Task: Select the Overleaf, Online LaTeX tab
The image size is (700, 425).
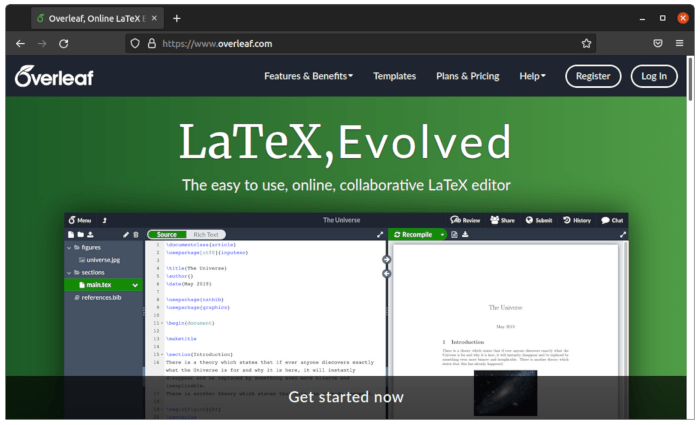Action: (97, 18)
